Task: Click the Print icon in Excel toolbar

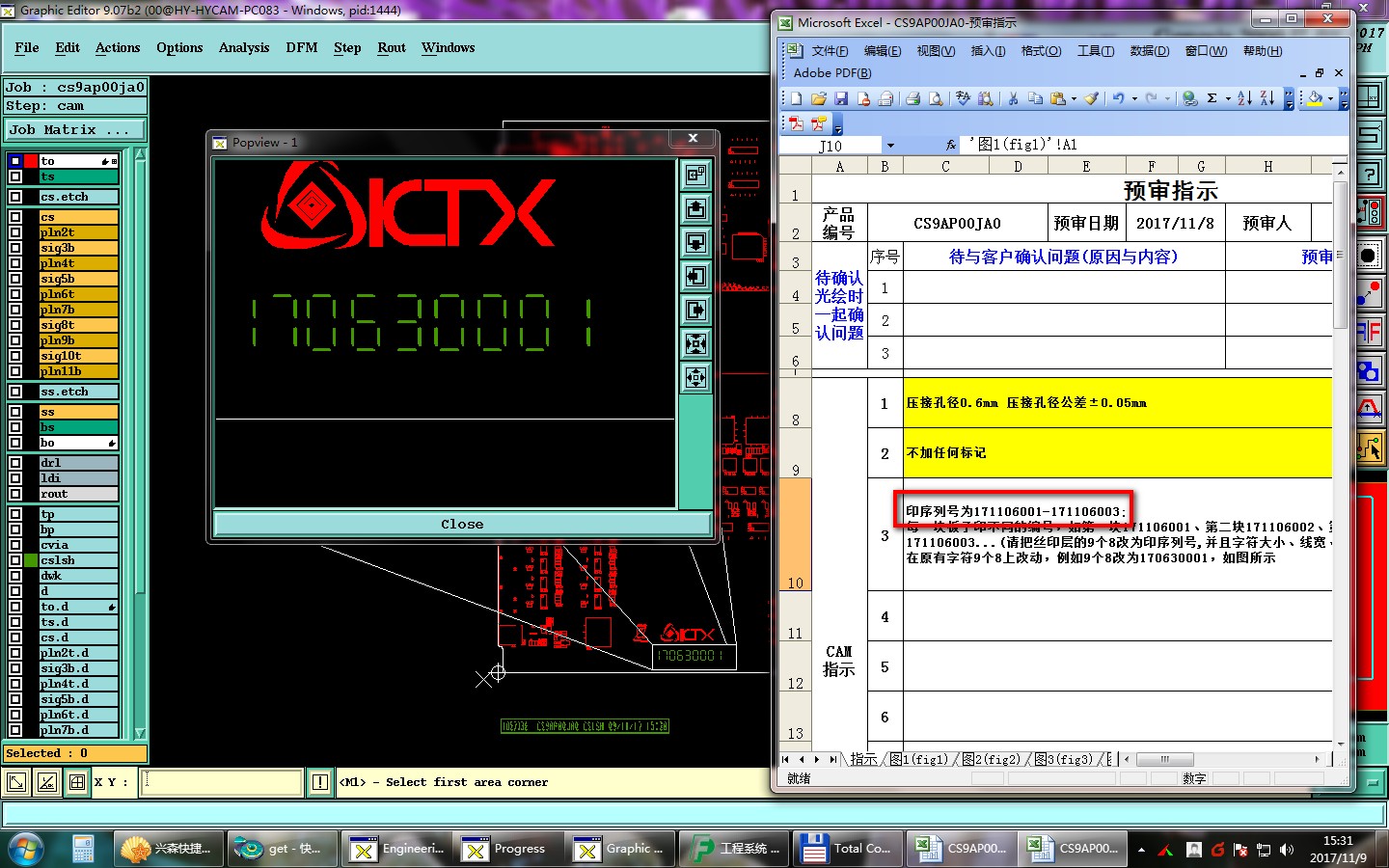Action: point(912,98)
